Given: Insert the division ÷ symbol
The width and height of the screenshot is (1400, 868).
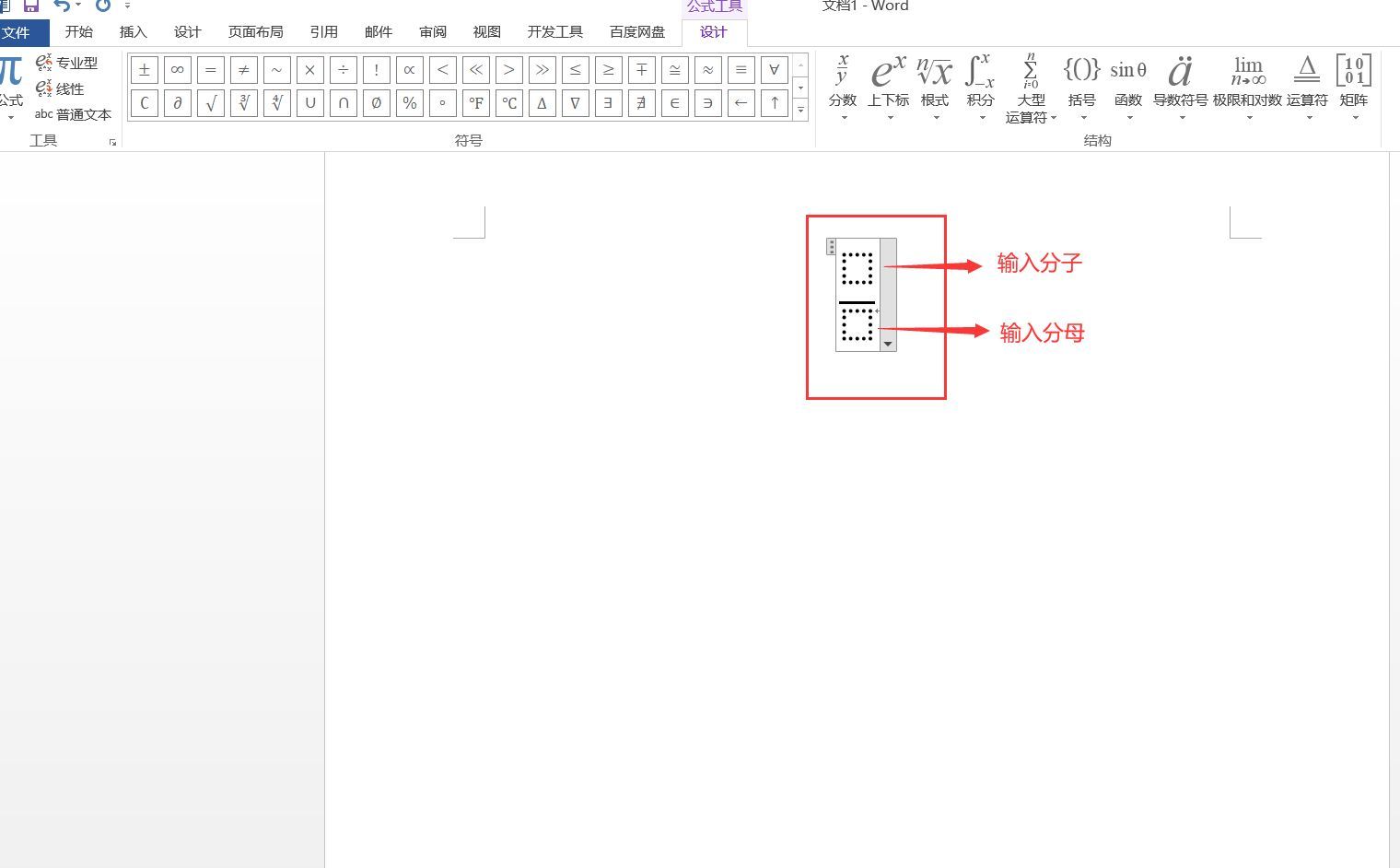Looking at the screenshot, I should click(344, 70).
